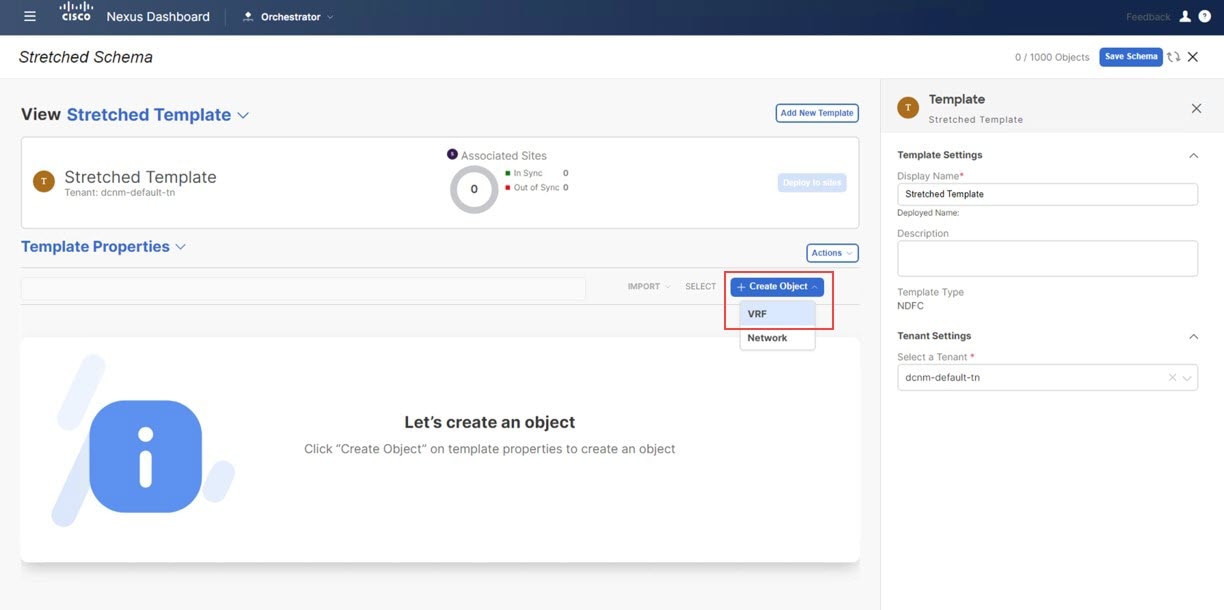Open the user profile icon

click(1185, 16)
